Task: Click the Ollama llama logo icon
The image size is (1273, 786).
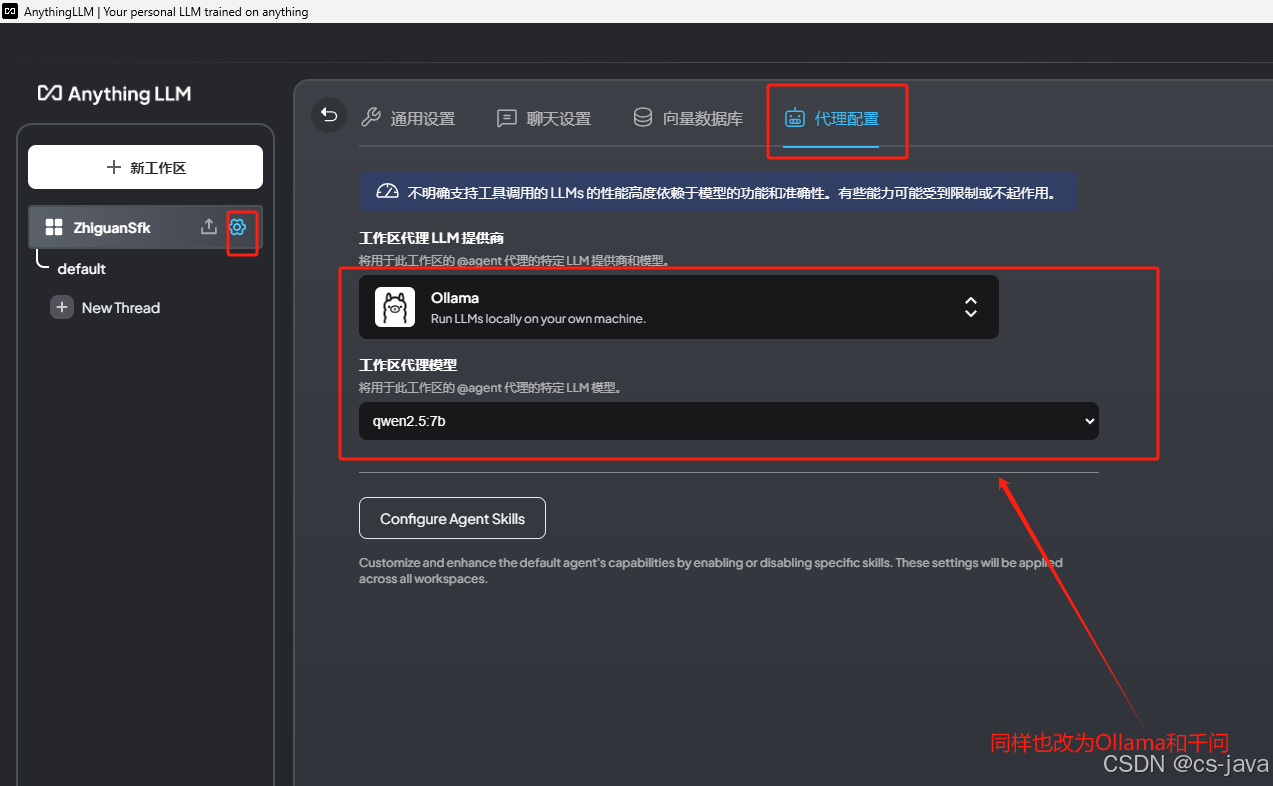Action: click(395, 307)
